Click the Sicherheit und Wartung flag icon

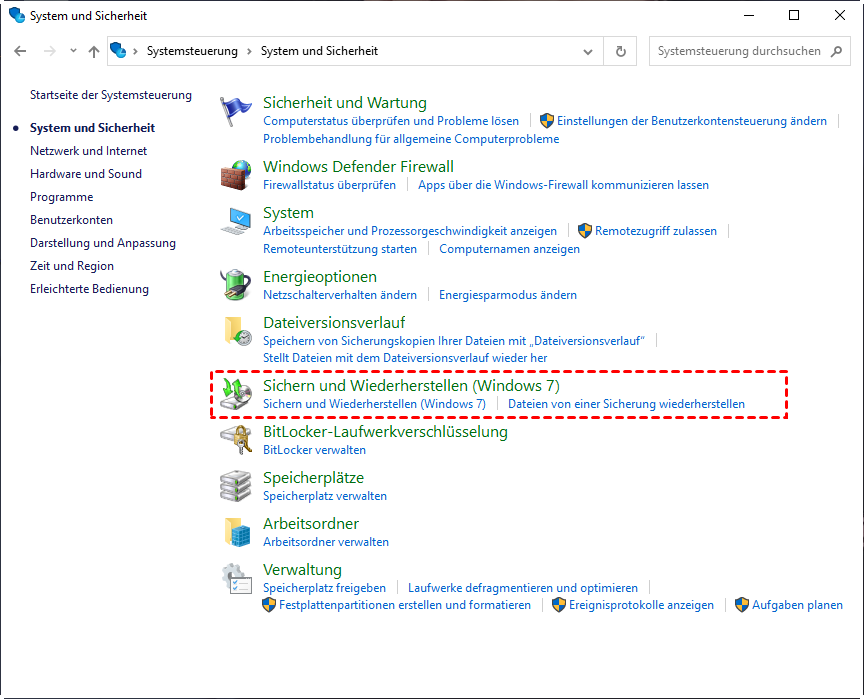click(x=236, y=111)
